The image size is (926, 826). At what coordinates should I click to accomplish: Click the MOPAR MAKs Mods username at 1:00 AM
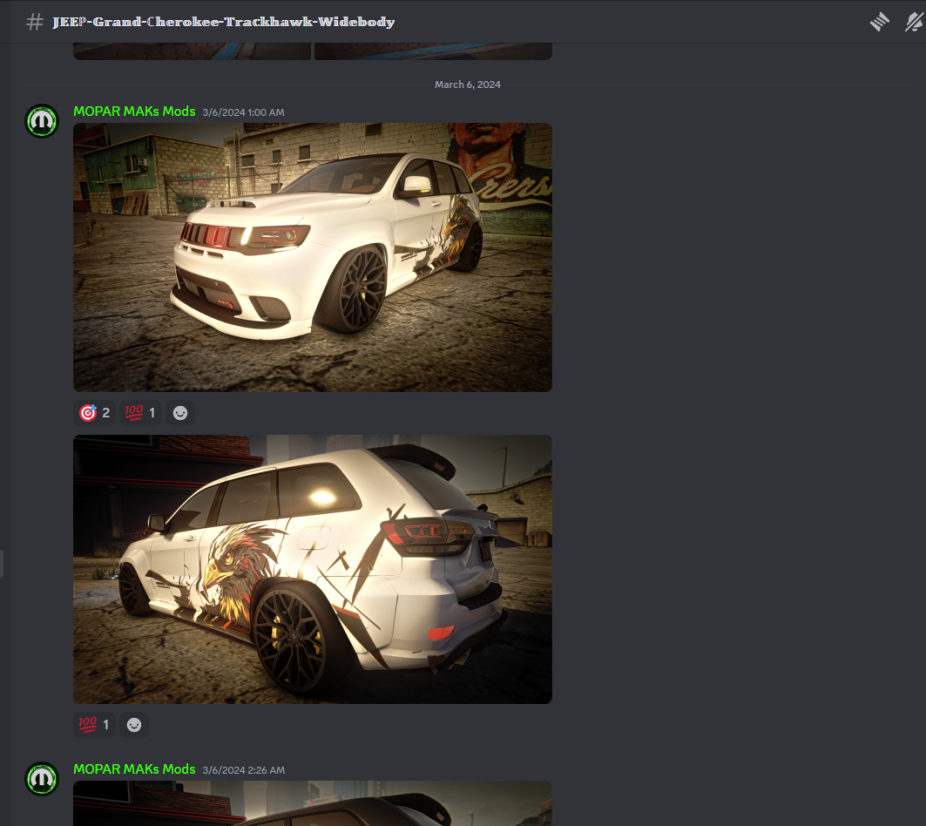(x=134, y=112)
